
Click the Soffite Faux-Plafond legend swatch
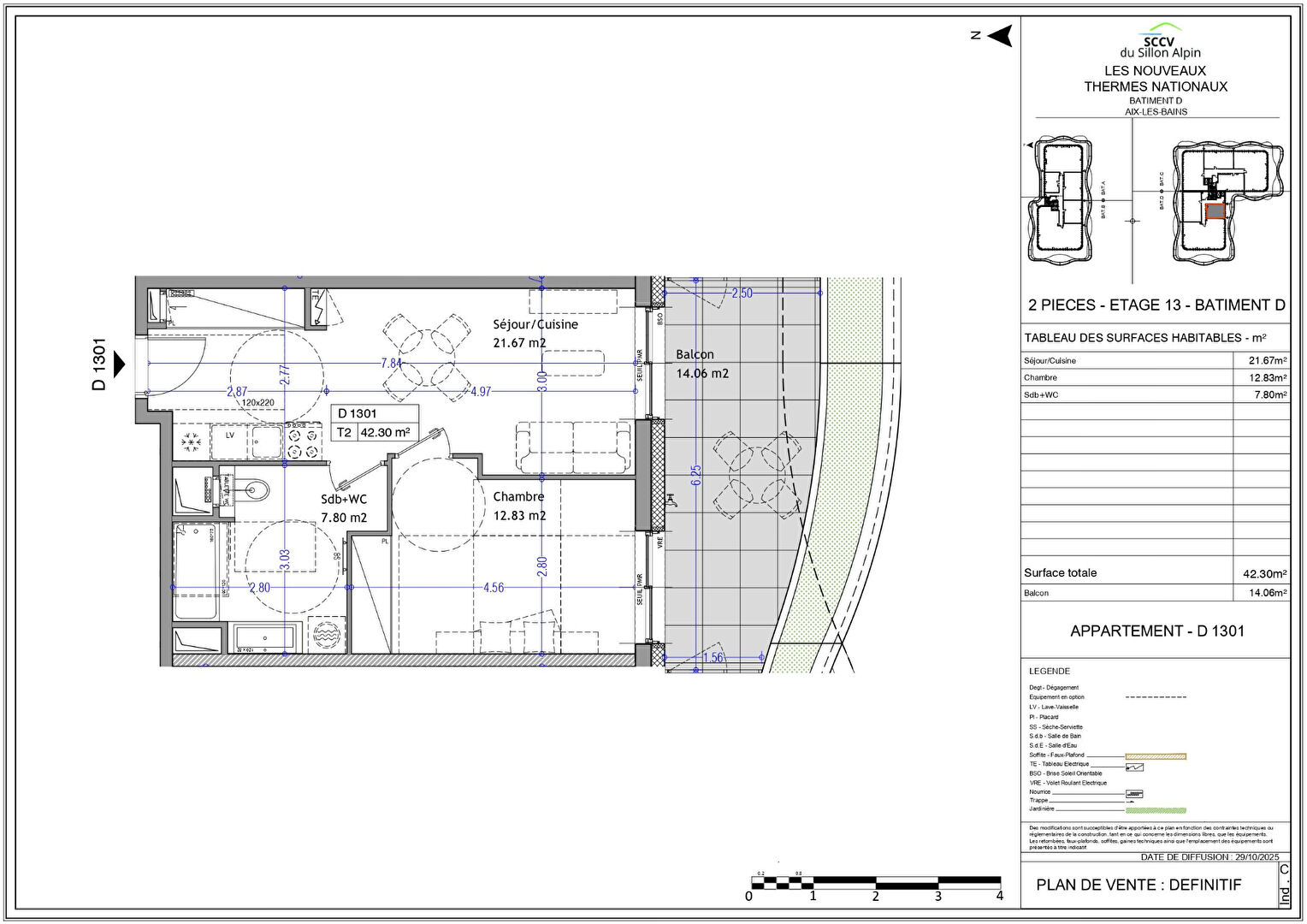1156,755
